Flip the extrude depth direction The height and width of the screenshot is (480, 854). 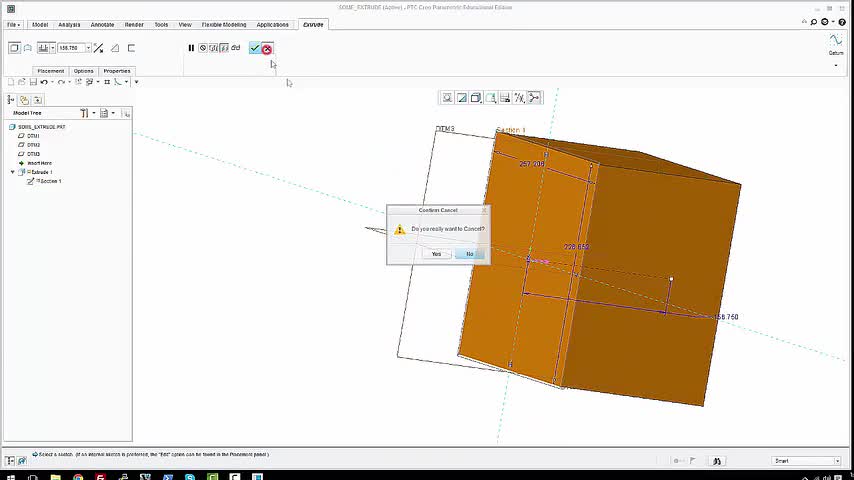pos(98,48)
